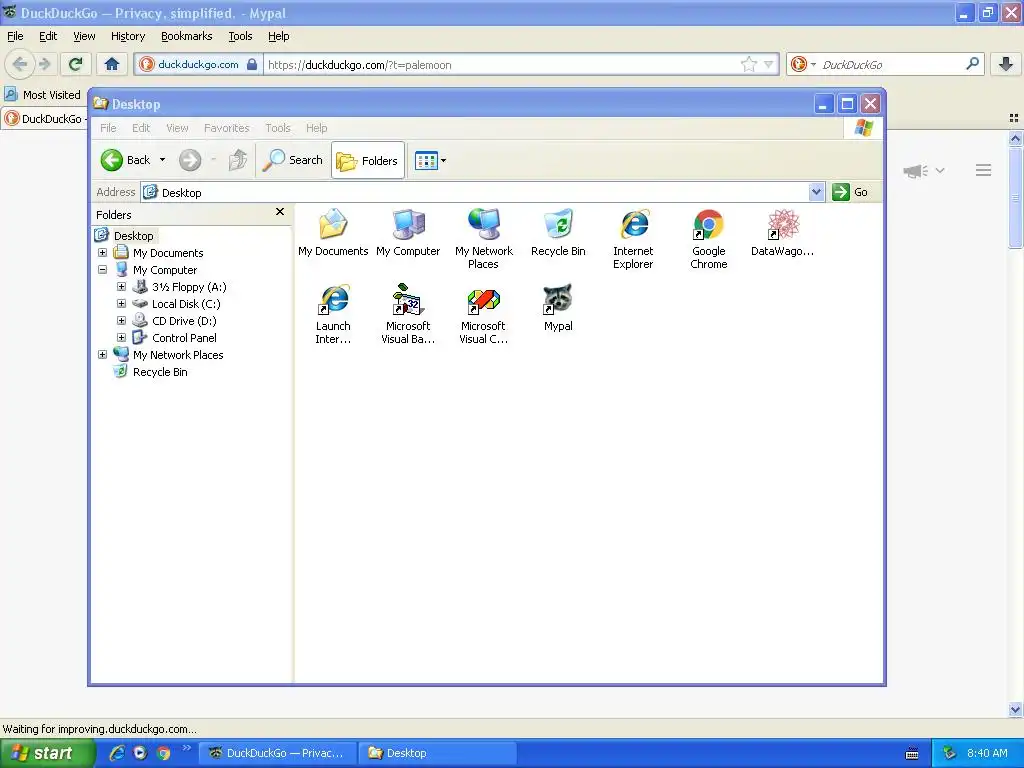Select Desktop in the folder tree
Screen dimensions: 1024x768
tap(133, 236)
